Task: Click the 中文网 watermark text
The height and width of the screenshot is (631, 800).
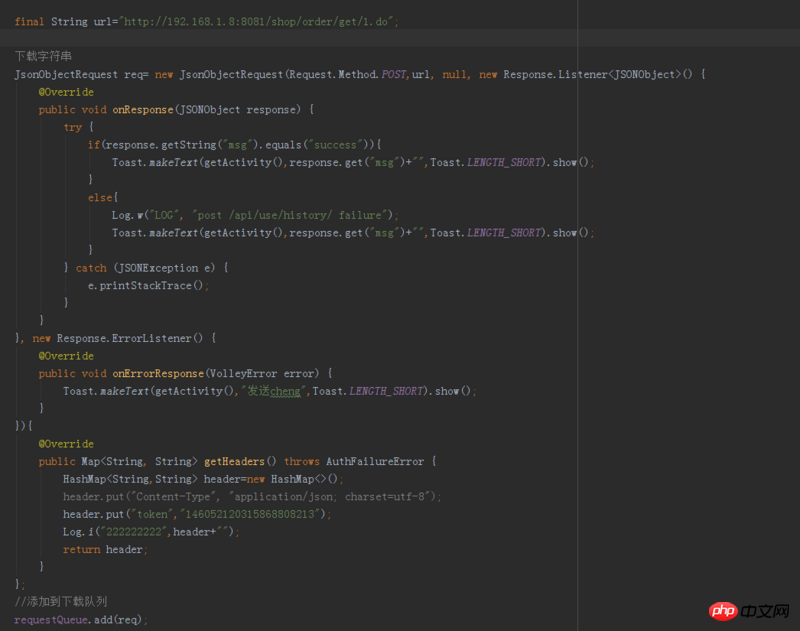Action: [x=763, y=611]
